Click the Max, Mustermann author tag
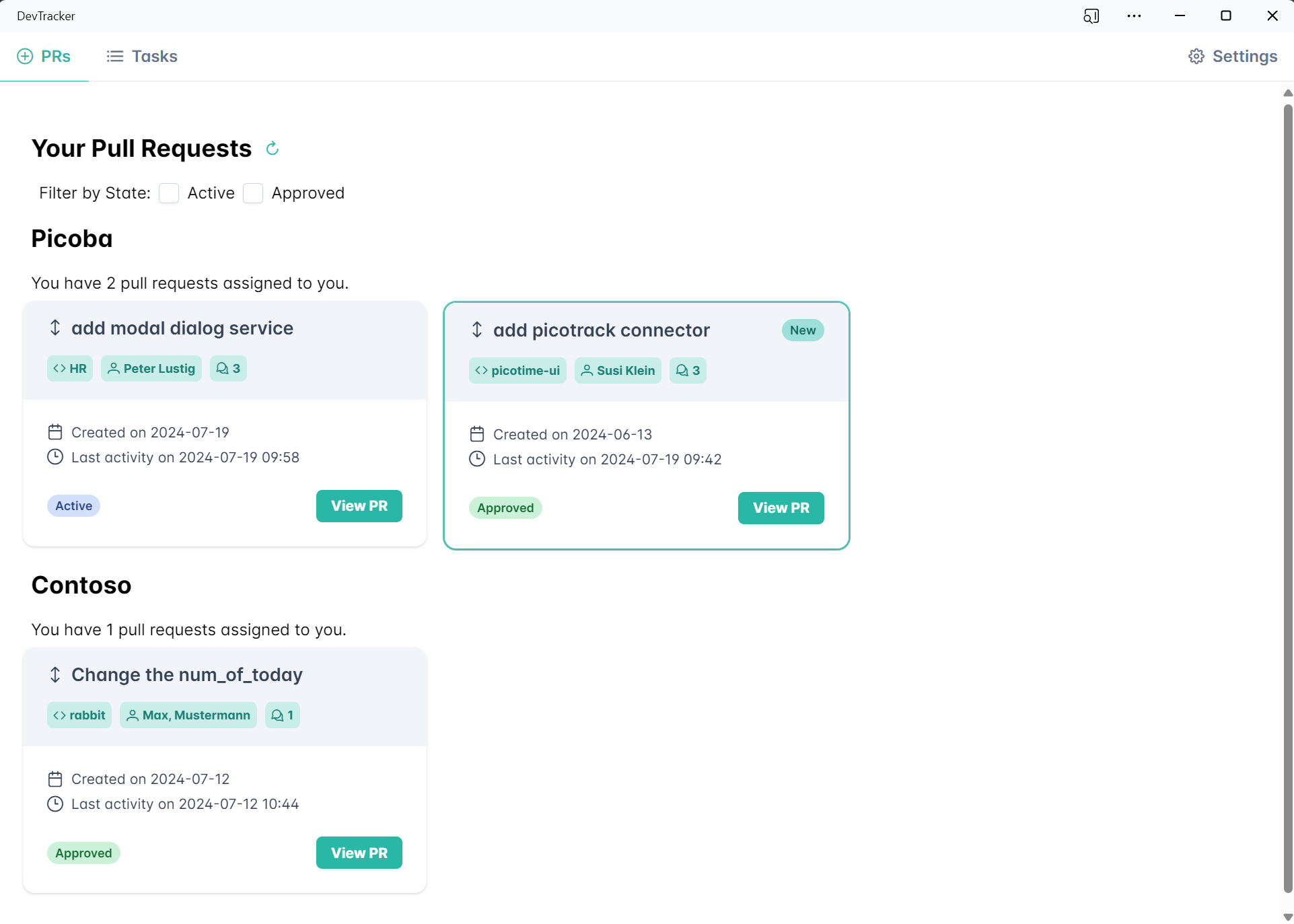 click(188, 715)
